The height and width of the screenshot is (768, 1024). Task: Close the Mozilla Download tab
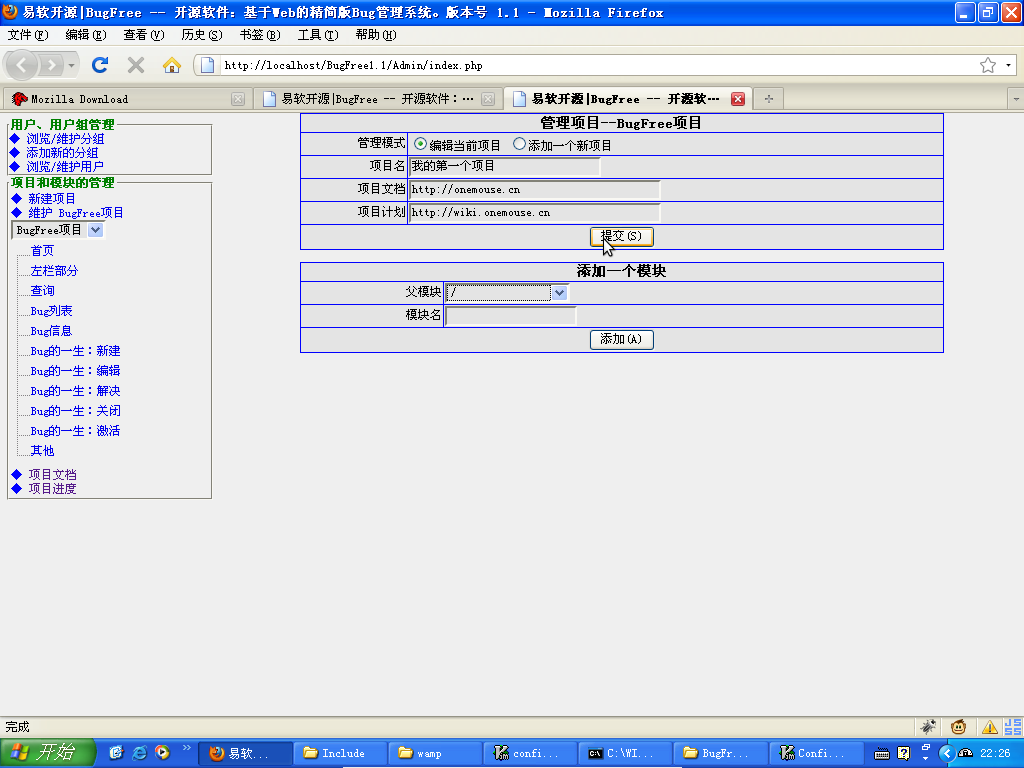click(x=238, y=99)
